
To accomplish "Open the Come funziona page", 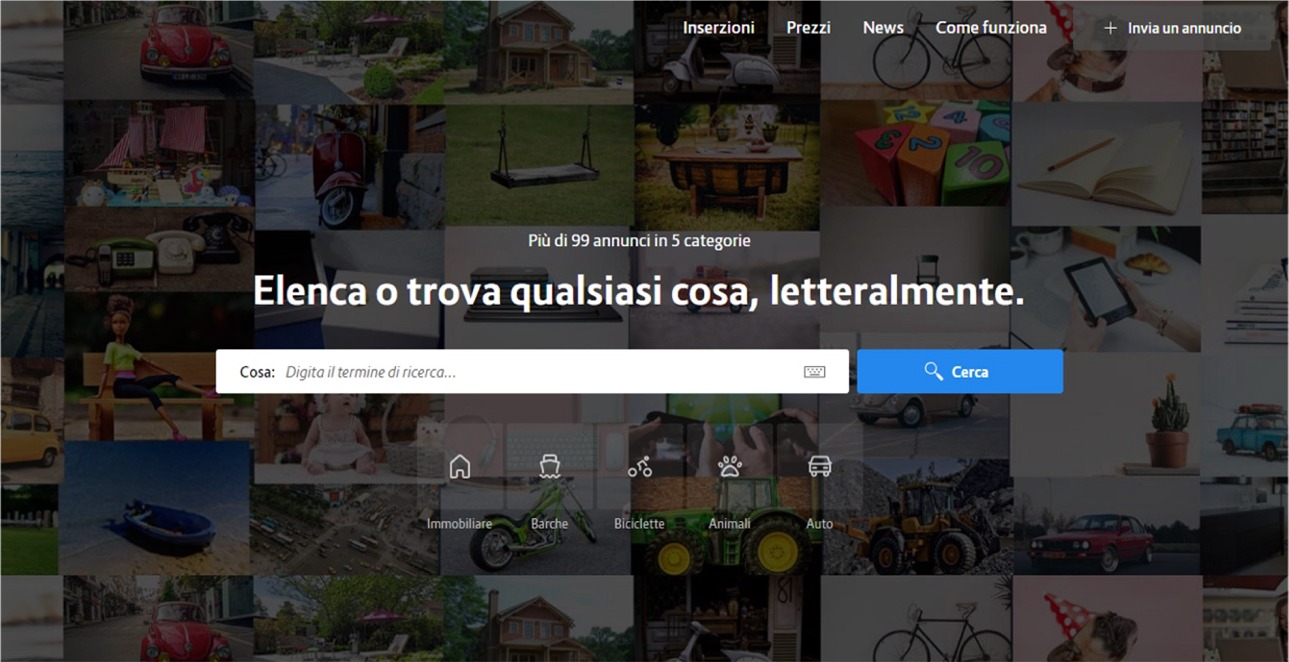I will point(991,28).
